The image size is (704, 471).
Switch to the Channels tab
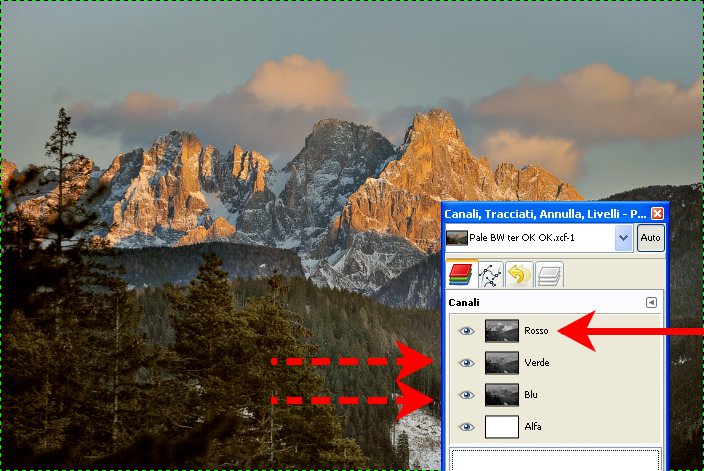coord(461,274)
